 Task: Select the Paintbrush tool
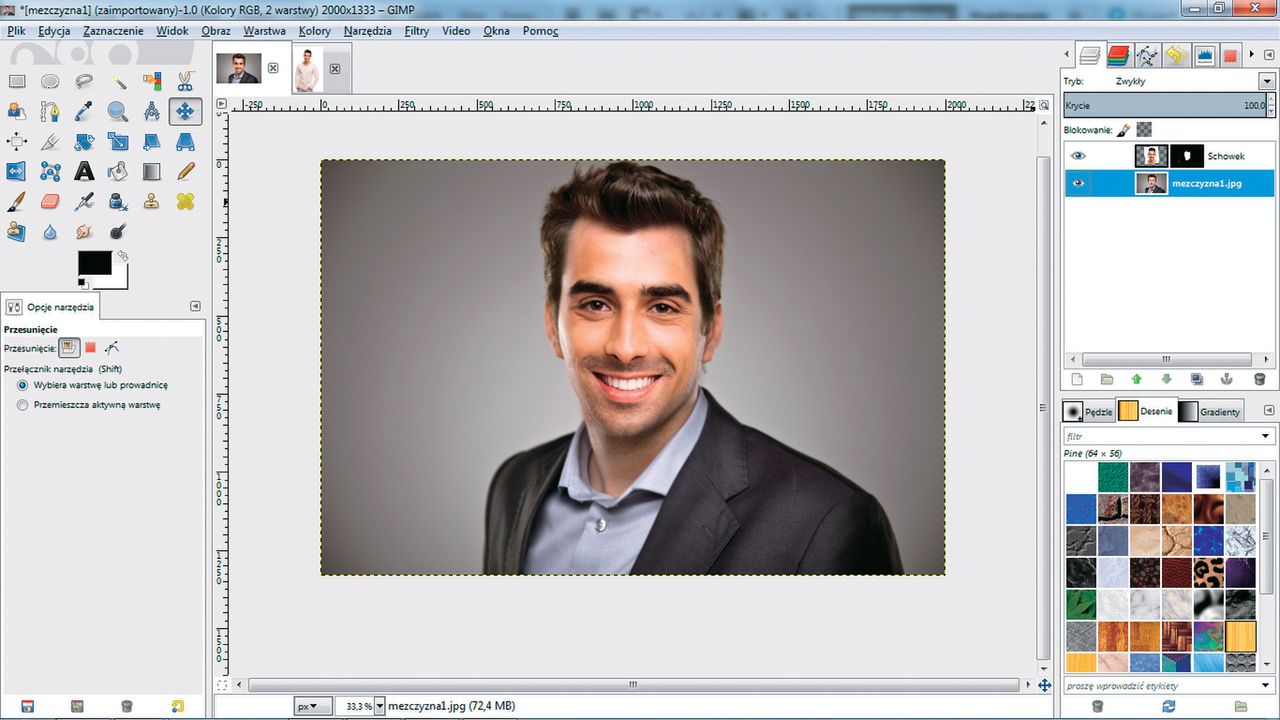(x=17, y=201)
